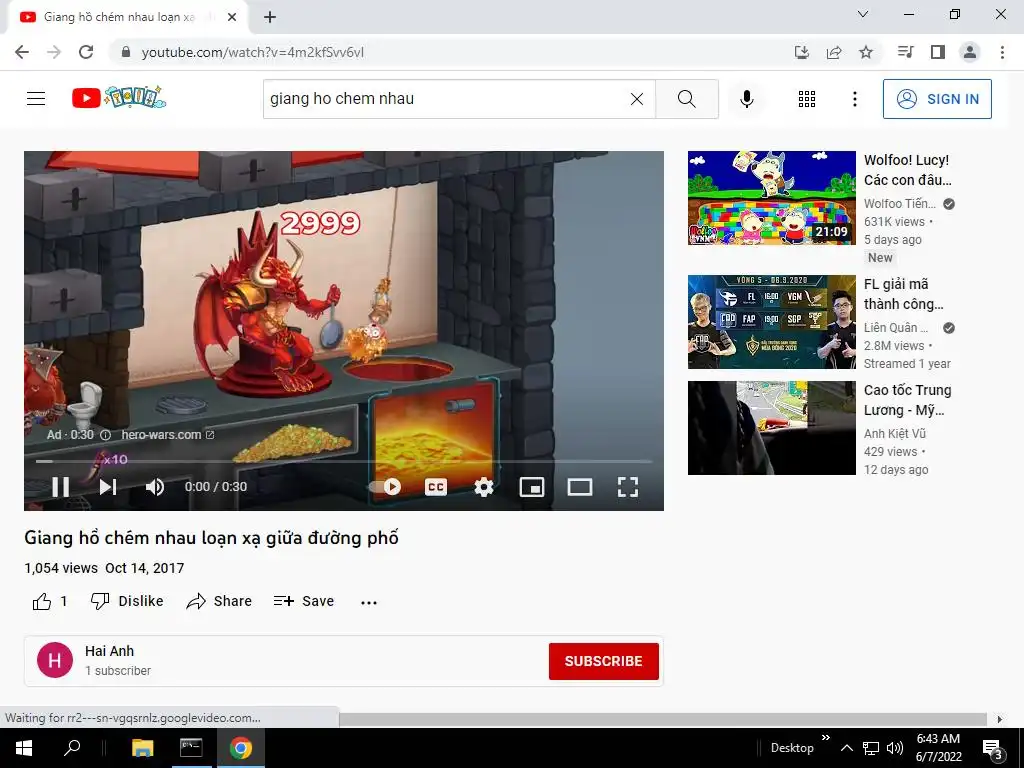Bookmark this page with the star icon
Viewport: 1024px width, 768px height.
(x=866, y=52)
